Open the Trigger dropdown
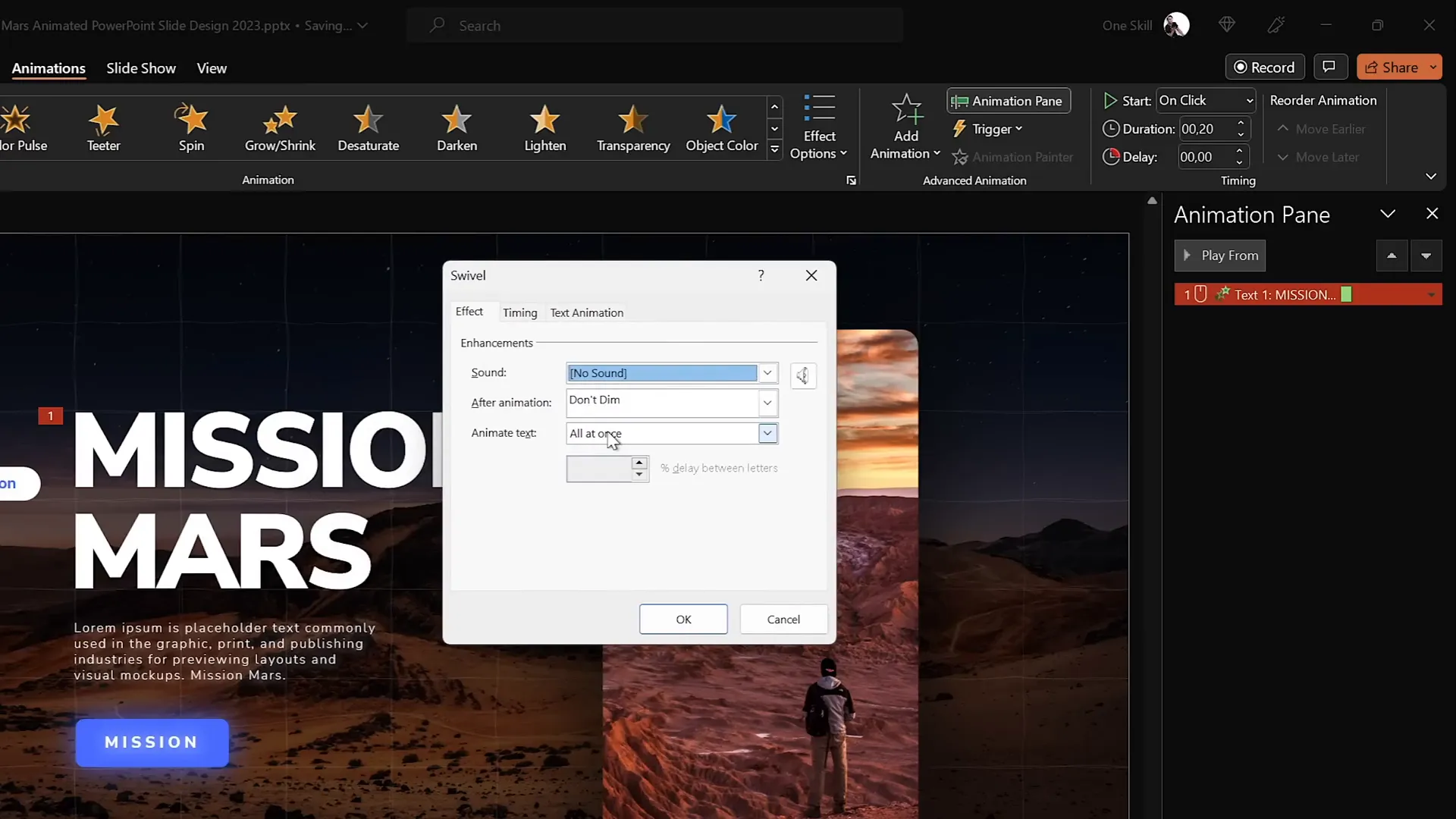This screenshot has width=1456, height=819. pos(987,129)
